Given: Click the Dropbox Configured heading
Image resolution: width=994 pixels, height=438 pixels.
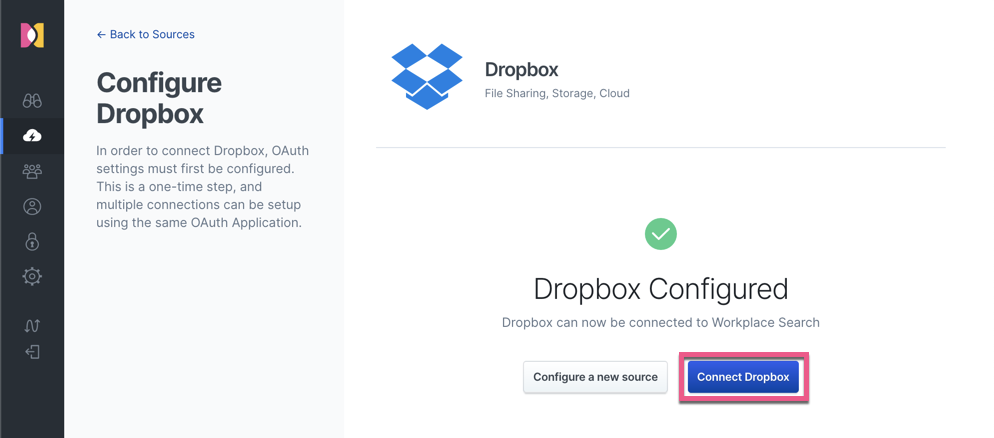Looking at the screenshot, I should pyautogui.click(x=661, y=289).
